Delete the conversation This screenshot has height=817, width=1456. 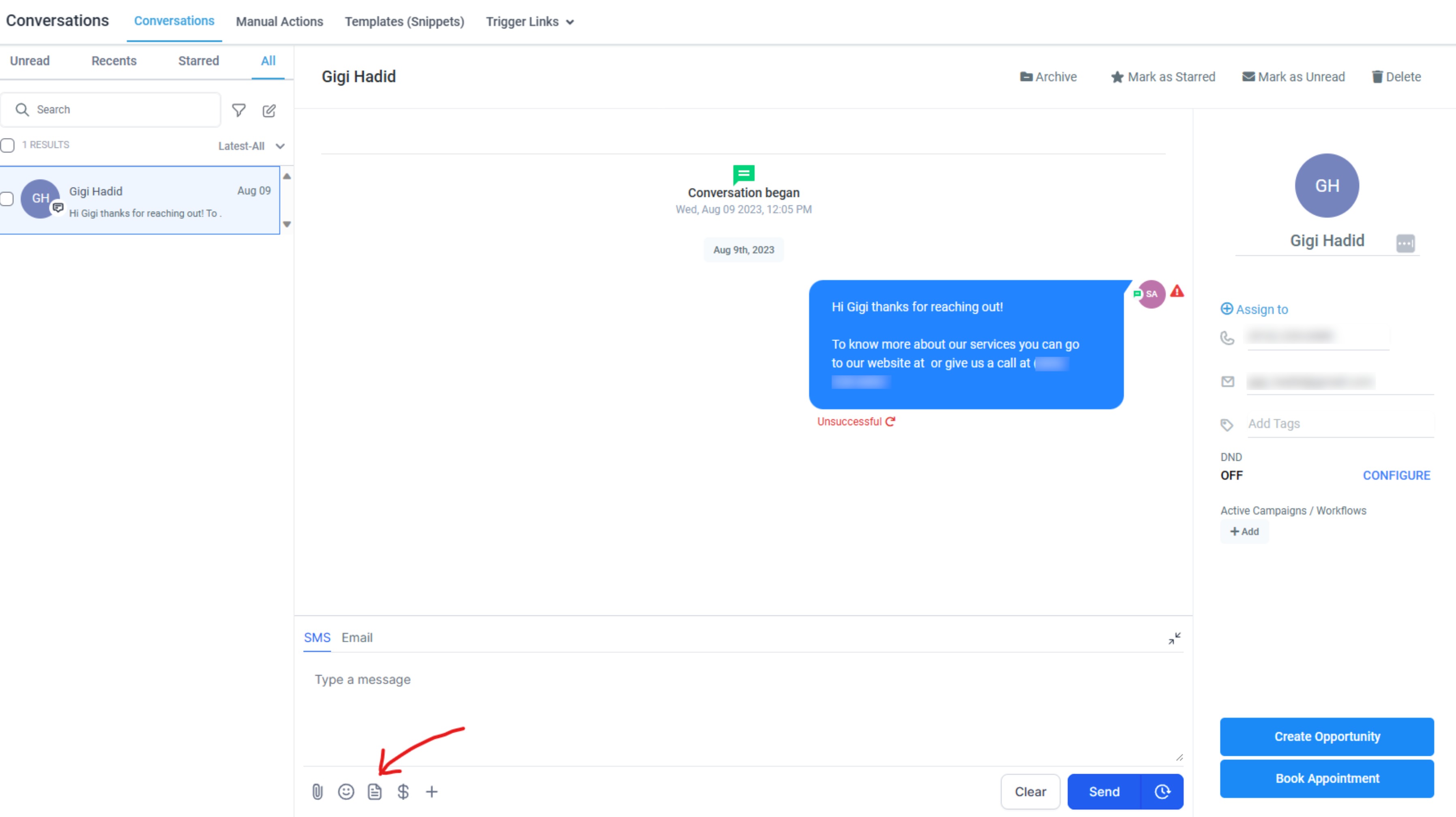tap(1396, 77)
